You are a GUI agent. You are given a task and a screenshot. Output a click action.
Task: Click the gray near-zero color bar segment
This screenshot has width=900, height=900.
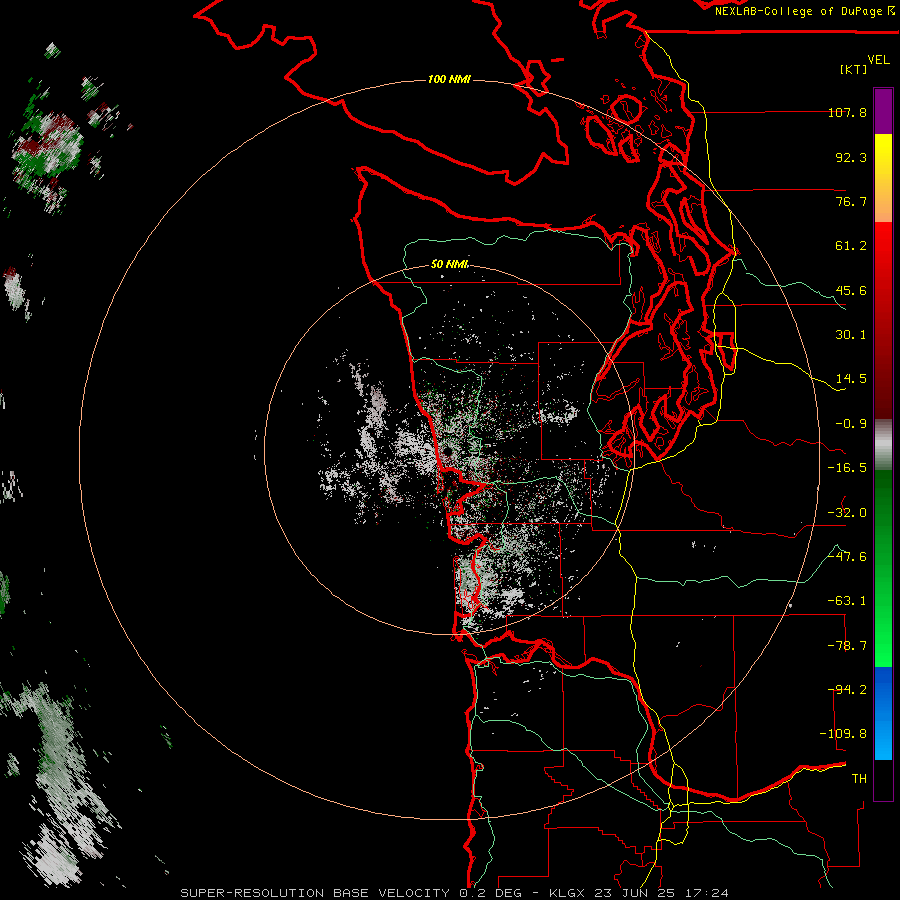click(883, 445)
